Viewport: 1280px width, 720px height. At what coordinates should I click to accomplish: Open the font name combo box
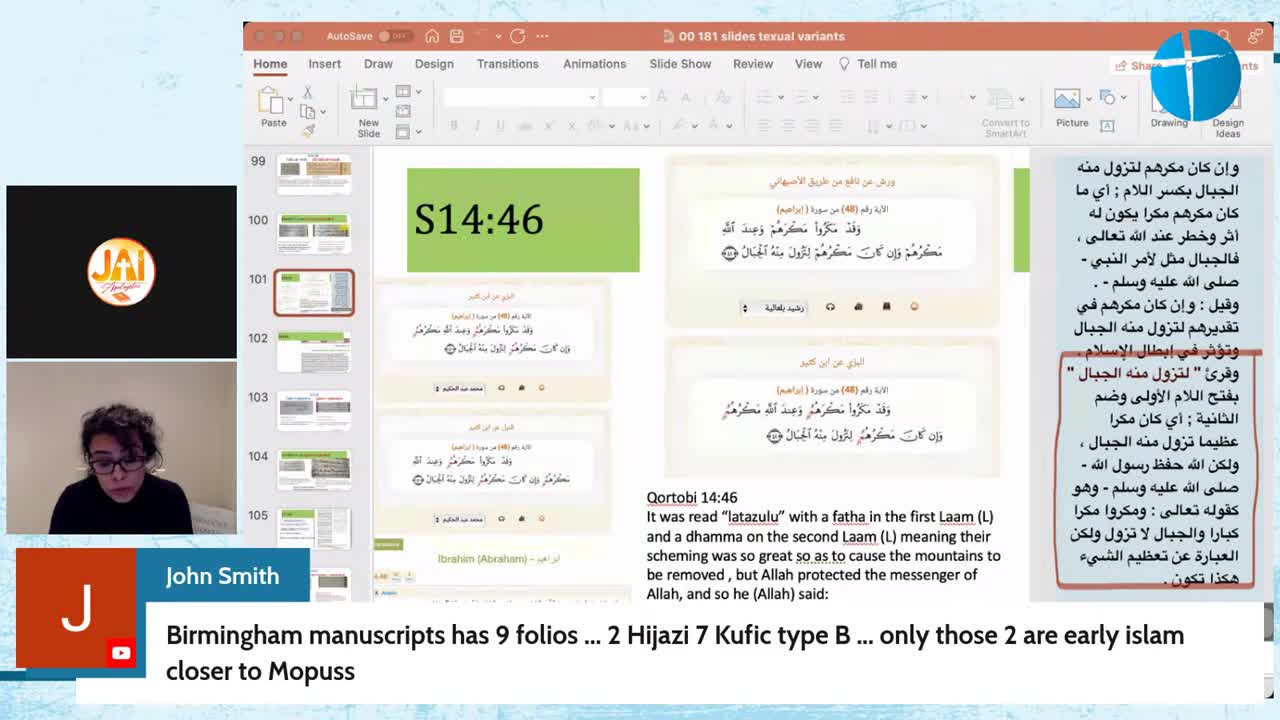point(521,97)
